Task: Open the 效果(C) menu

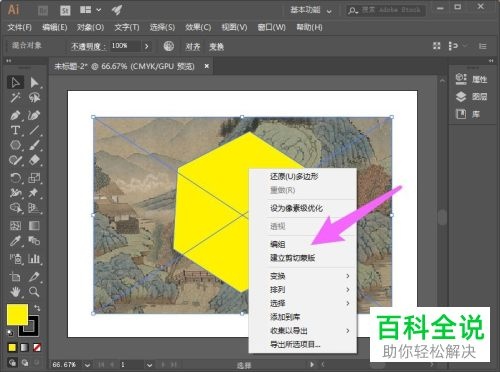Action: coord(198,27)
